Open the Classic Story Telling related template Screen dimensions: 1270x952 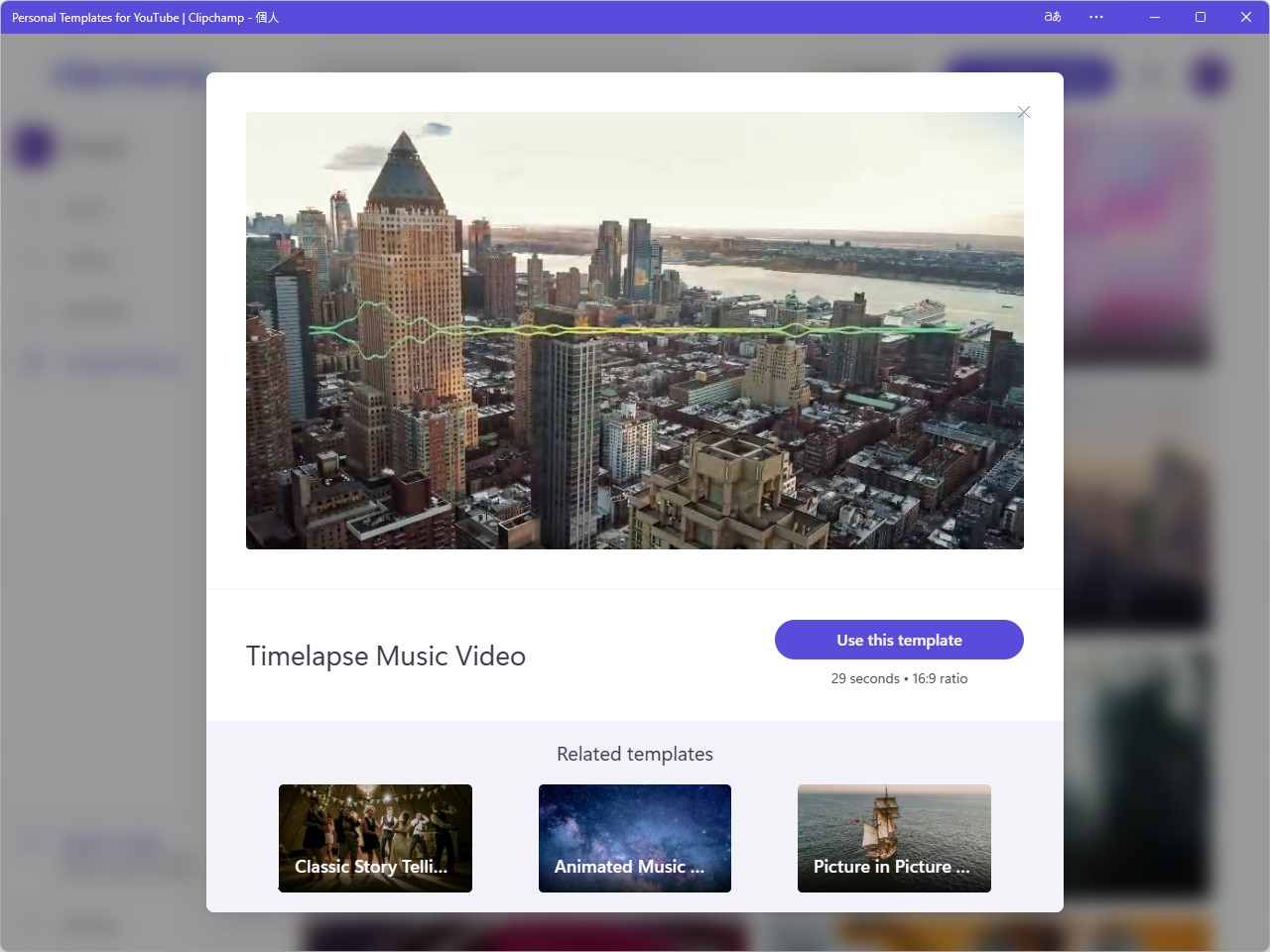375,838
